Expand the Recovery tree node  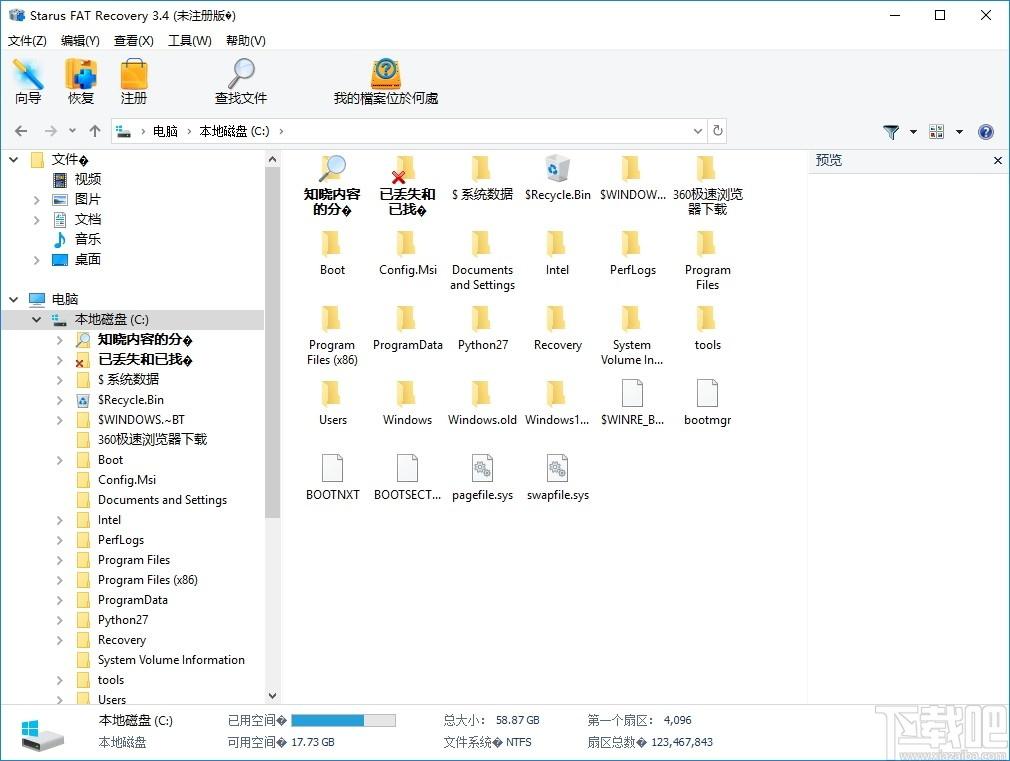coord(60,640)
